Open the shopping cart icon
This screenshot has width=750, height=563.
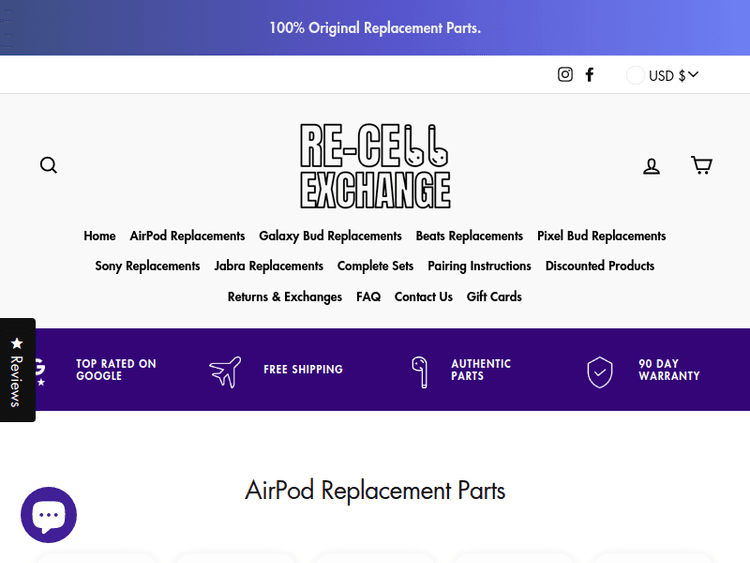tap(701, 165)
